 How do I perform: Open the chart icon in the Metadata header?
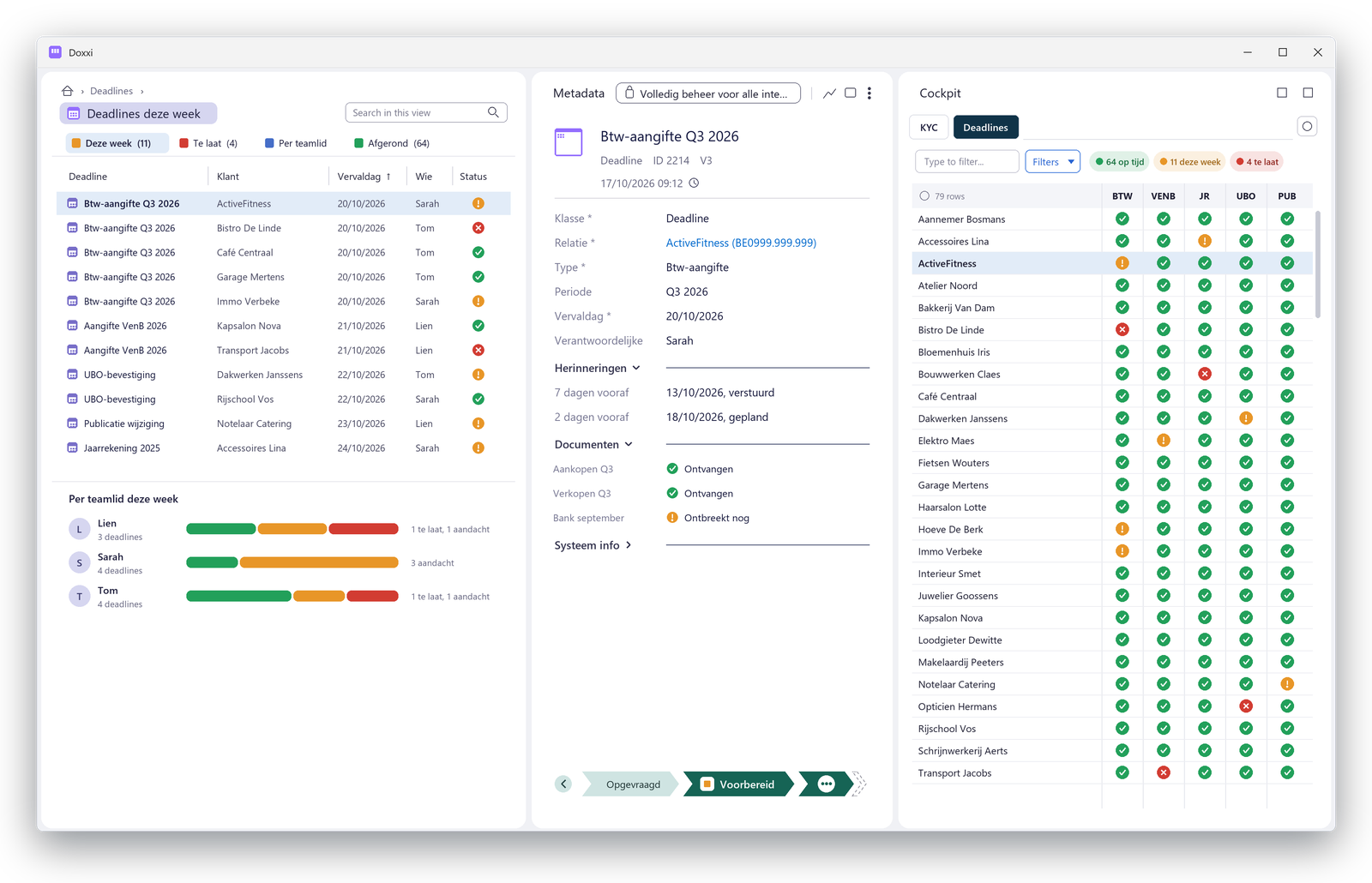coord(829,93)
